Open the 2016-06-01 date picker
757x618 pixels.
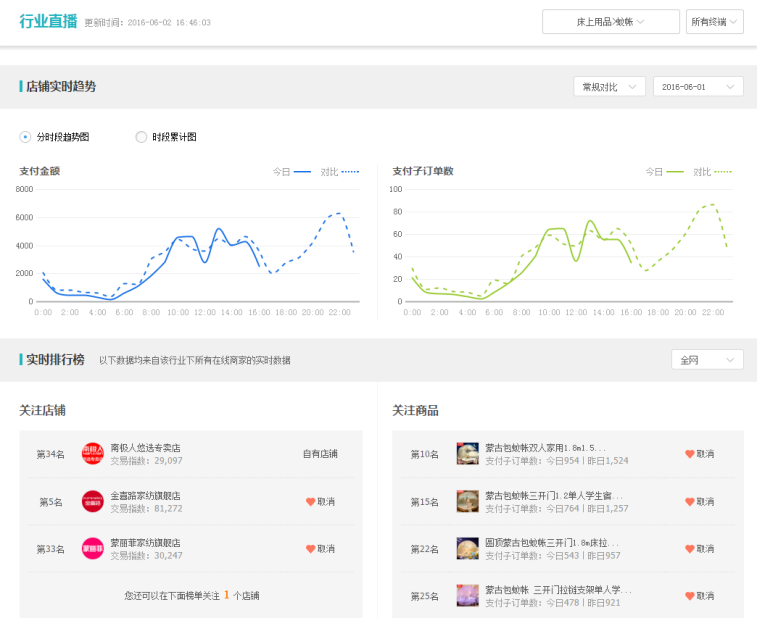(x=697, y=87)
